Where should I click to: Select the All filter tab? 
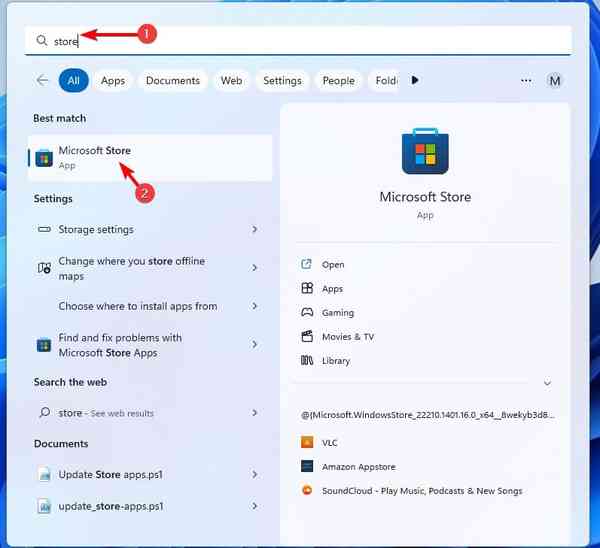(73, 80)
